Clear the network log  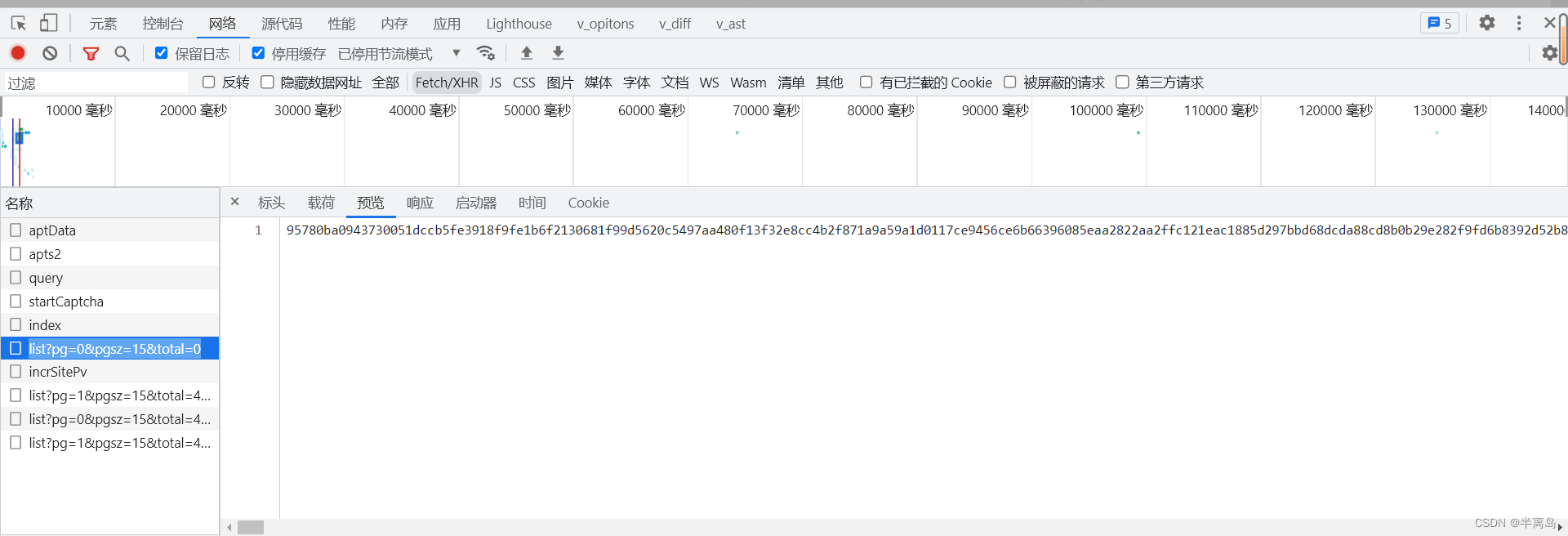[x=50, y=53]
